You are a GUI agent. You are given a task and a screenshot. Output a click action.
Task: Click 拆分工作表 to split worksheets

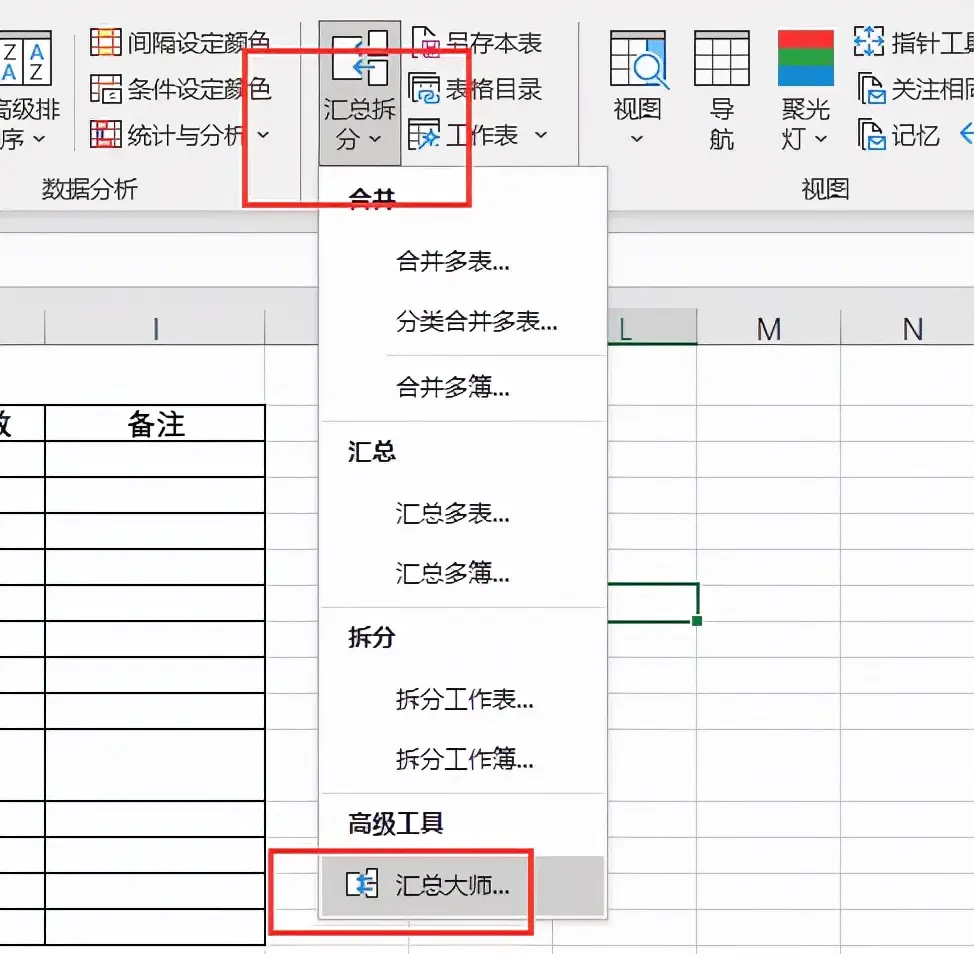coord(462,701)
